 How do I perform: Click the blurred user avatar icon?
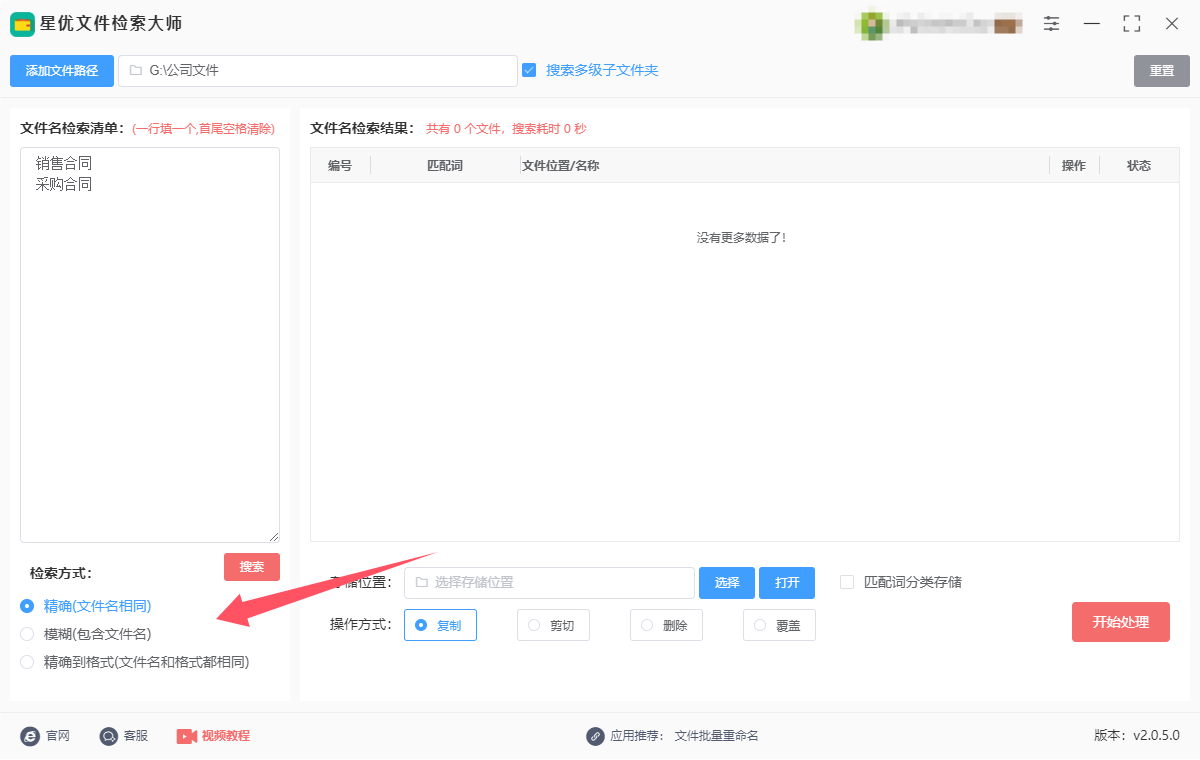[x=874, y=25]
